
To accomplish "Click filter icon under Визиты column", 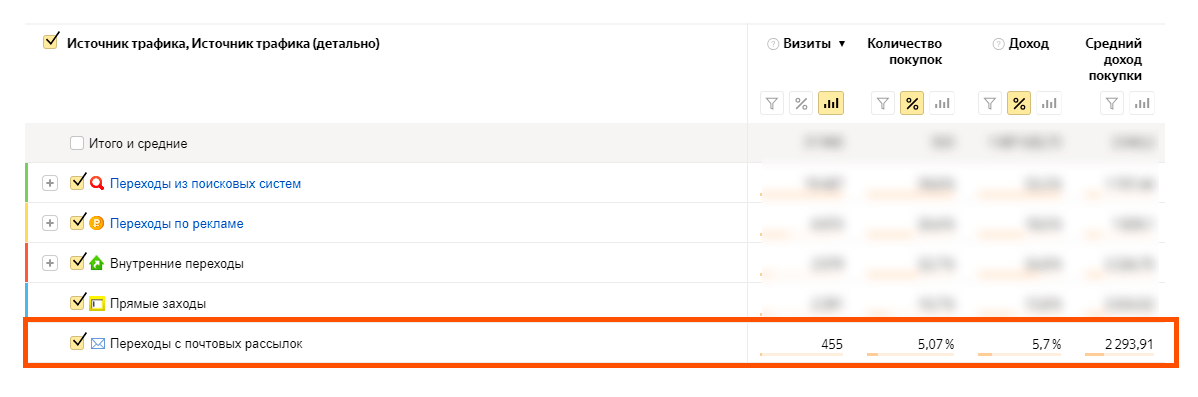I will point(773,103).
